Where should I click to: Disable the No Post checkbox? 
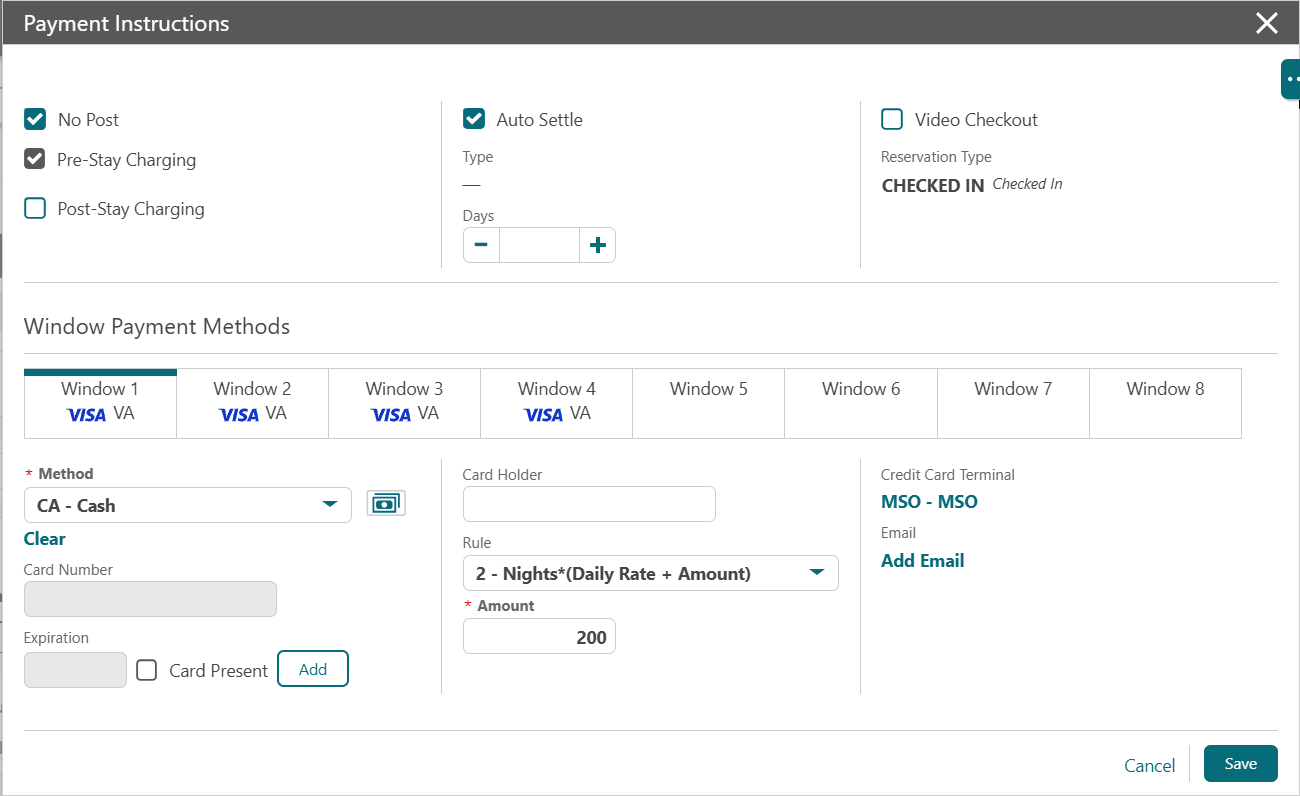coord(35,119)
